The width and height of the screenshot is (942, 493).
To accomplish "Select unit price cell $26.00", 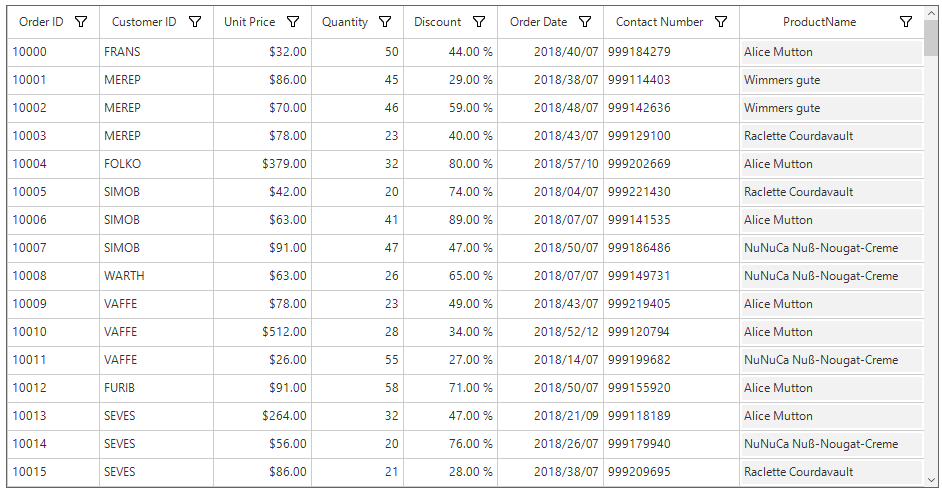I will tap(263, 360).
